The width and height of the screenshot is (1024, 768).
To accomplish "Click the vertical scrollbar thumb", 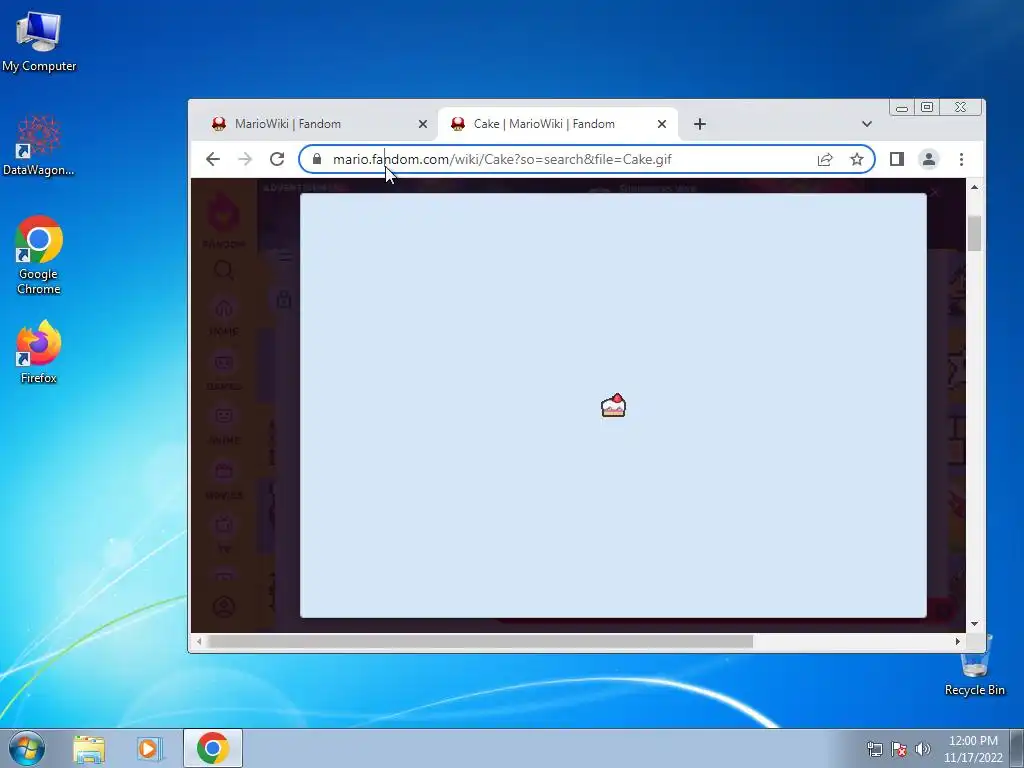I will pyautogui.click(x=974, y=233).
